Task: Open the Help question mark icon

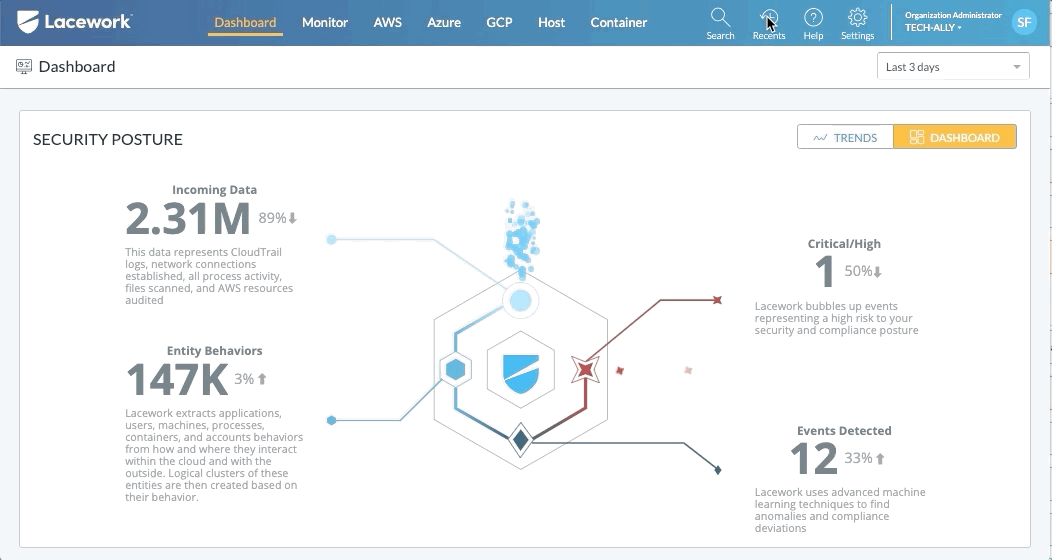Action: (x=813, y=18)
